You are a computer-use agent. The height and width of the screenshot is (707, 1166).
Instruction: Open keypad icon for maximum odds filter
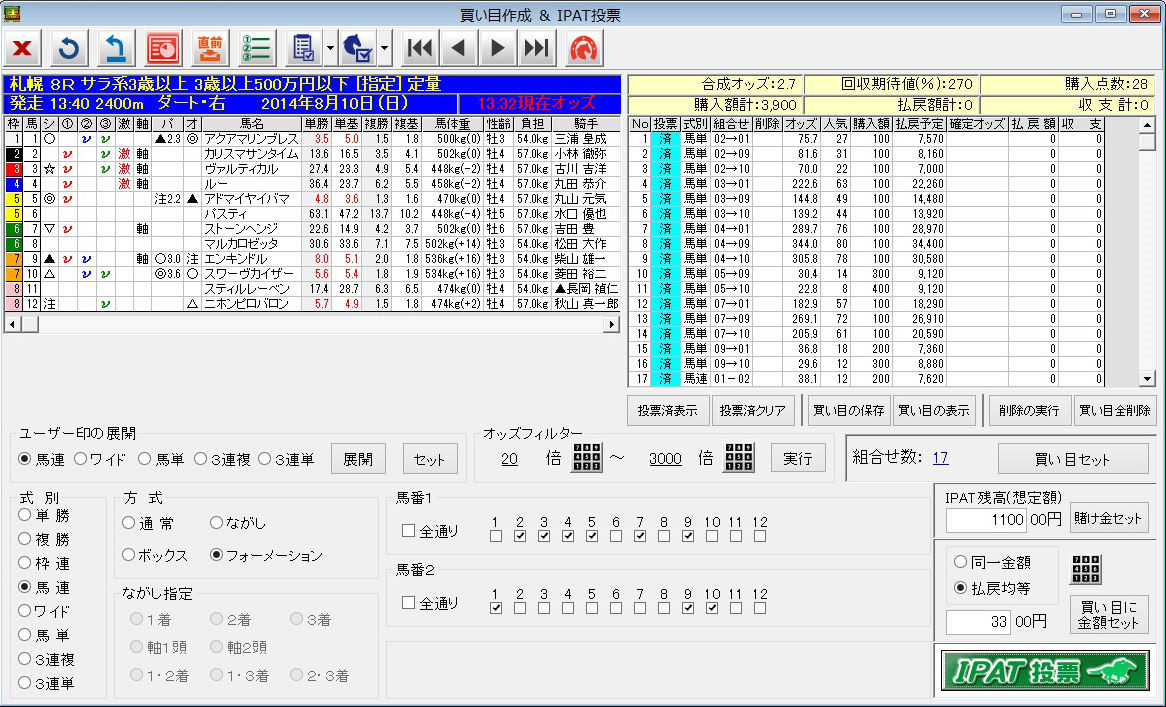pos(739,457)
